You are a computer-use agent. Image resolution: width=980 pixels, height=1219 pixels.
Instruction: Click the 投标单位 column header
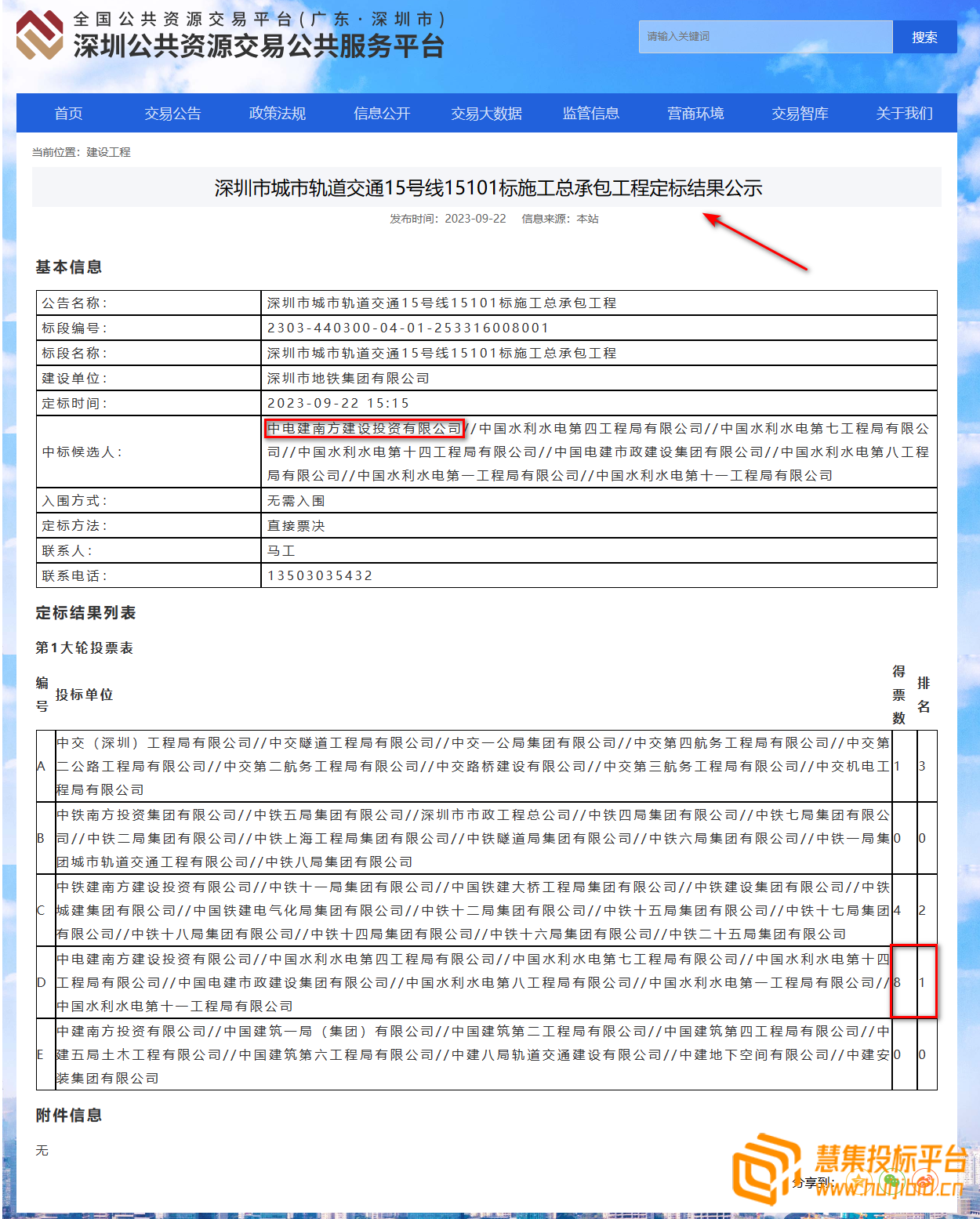point(84,695)
